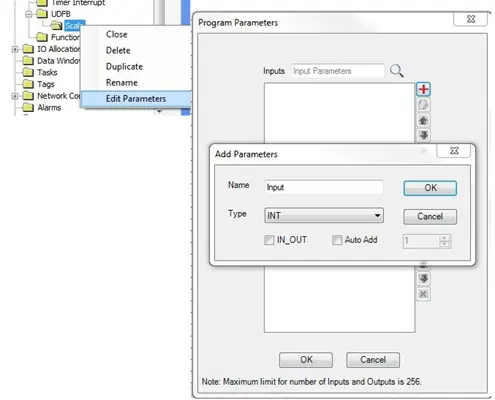Select the Tags item in the tree
Screen dimensions: 495x400
tap(46, 84)
